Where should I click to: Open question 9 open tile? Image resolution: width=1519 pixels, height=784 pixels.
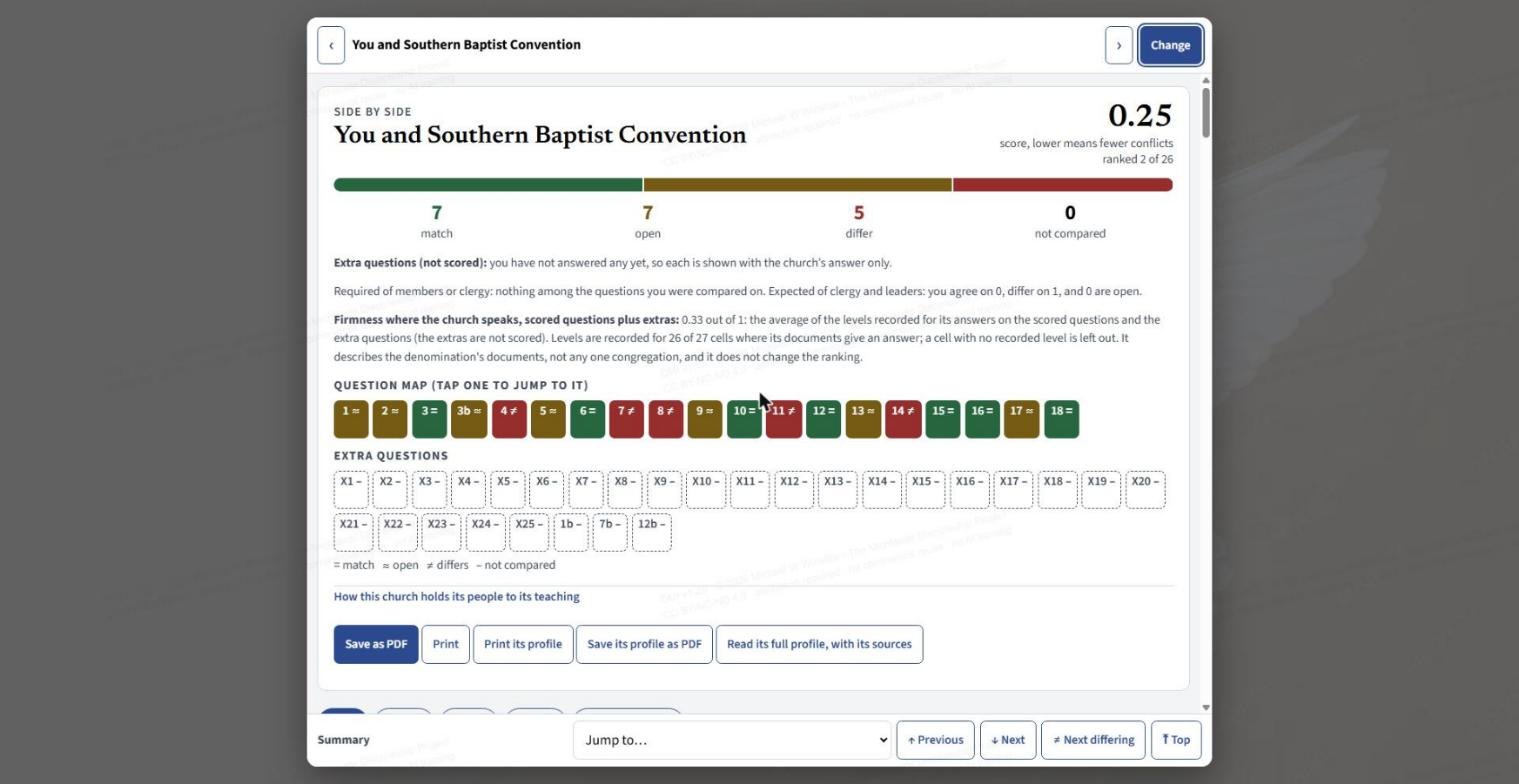(x=705, y=419)
